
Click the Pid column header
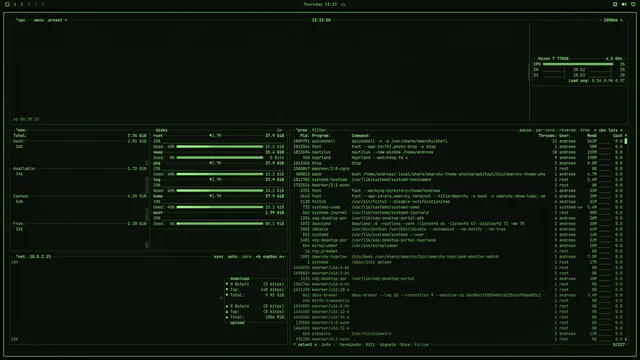(x=304, y=136)
